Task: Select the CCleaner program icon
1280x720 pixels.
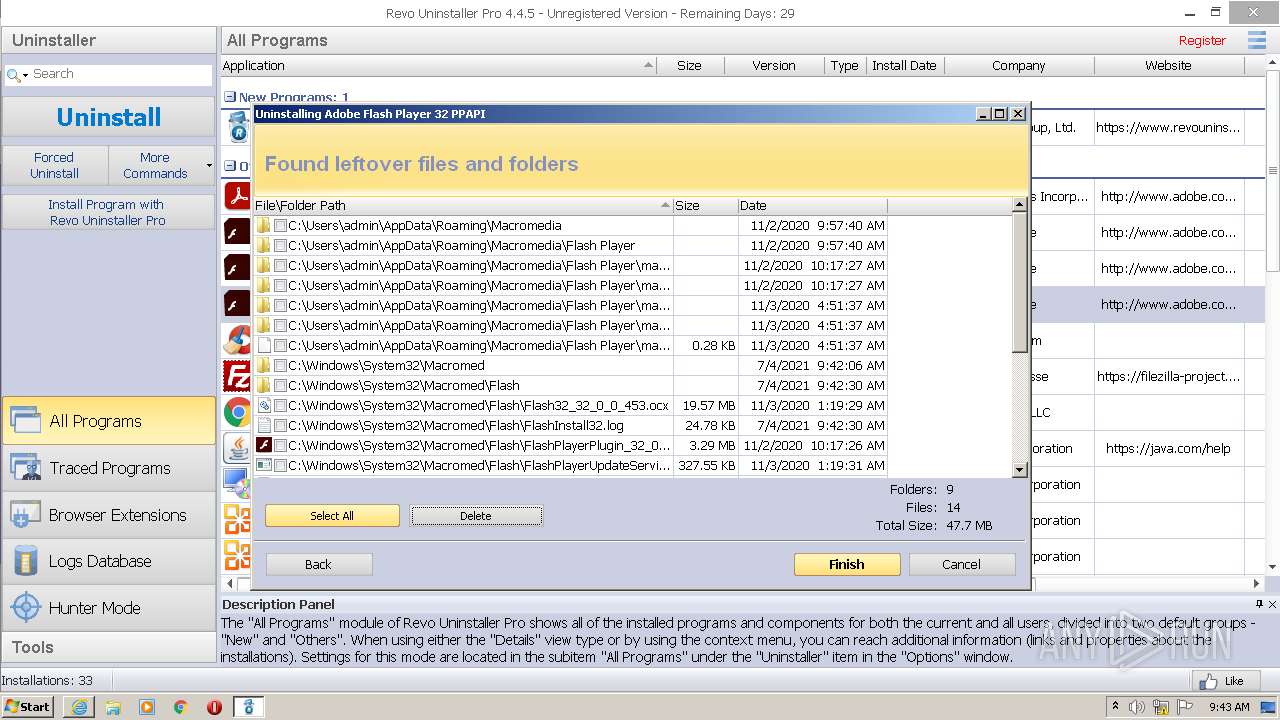Action: click(x=237, y=340)
